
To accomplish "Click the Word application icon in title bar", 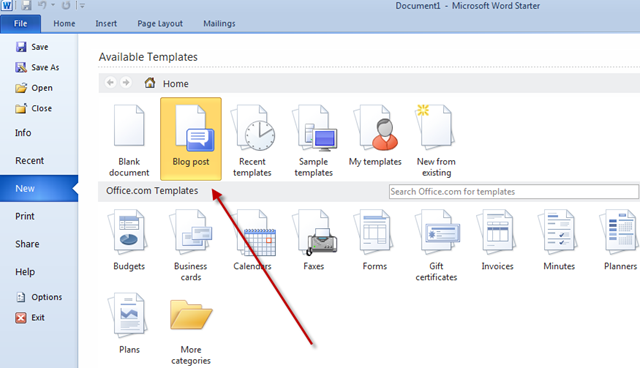I will pos(7,5).
